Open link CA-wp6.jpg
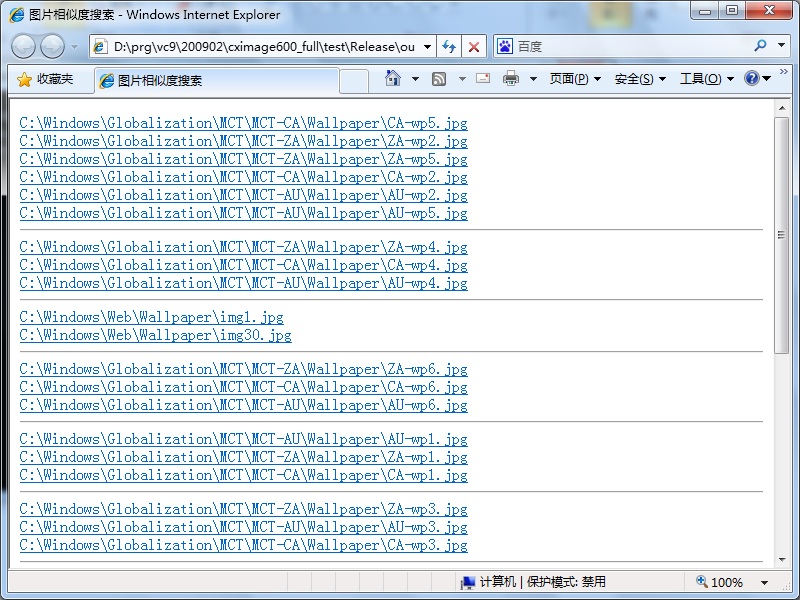 point(243,387)
